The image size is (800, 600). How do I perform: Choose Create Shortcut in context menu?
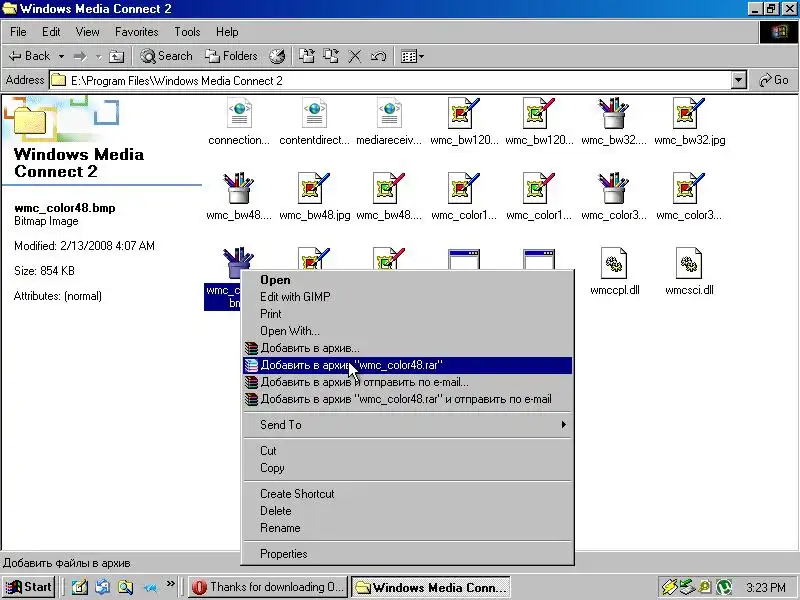coord(407,494)
